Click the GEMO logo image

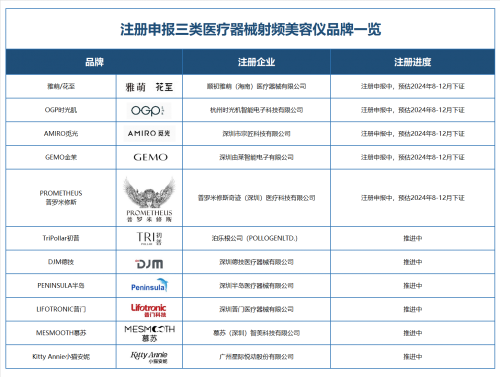click(x=150, y=157)
